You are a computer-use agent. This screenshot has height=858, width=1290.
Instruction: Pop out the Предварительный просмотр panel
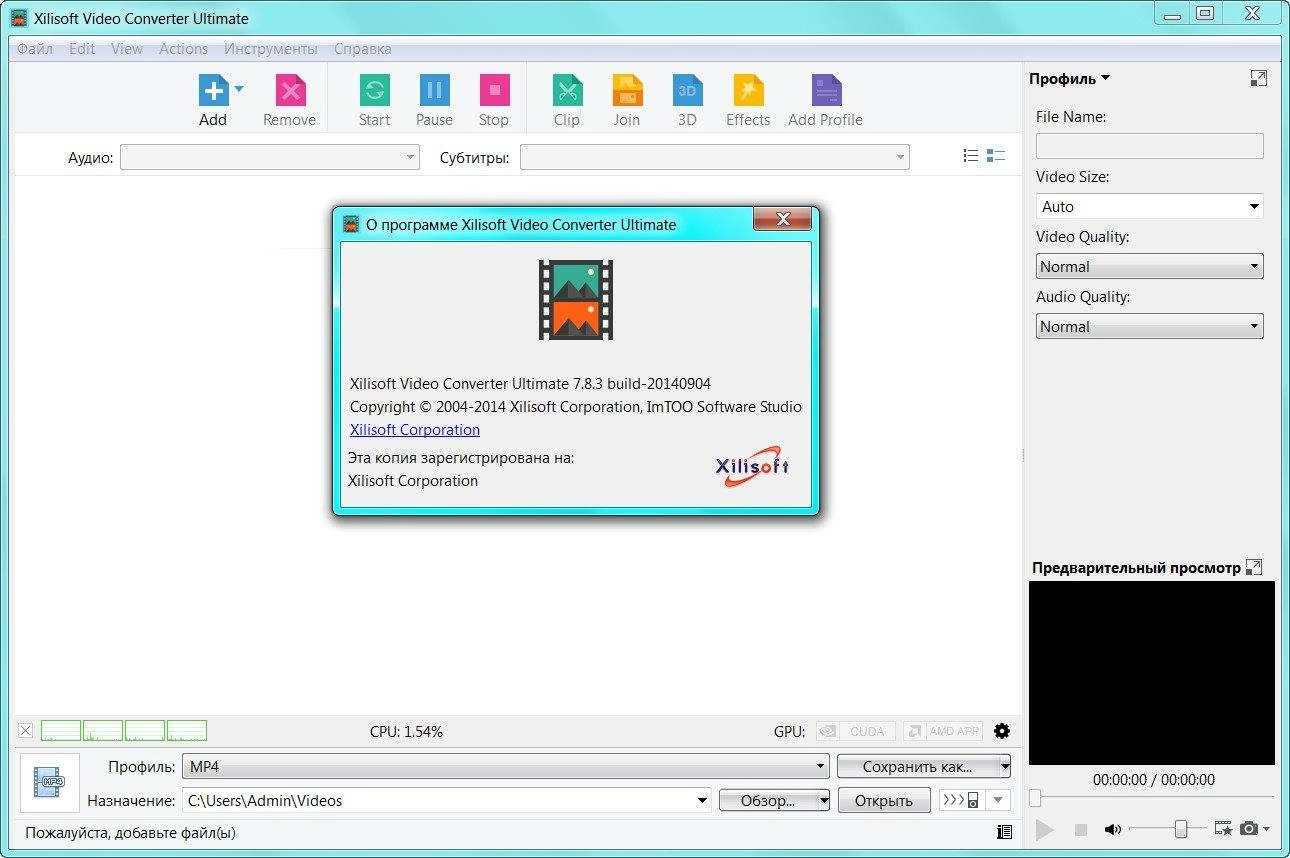(x=1255, y=567)
